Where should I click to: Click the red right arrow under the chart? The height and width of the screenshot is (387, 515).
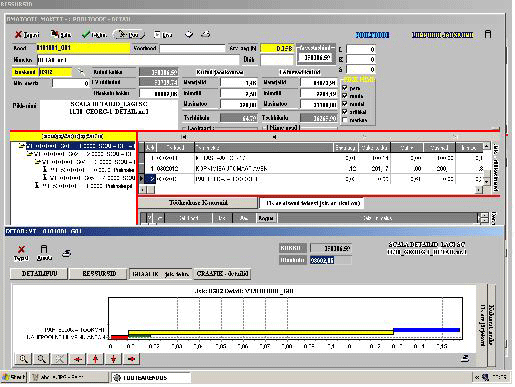pyautogui.click(x=131, y=359)
